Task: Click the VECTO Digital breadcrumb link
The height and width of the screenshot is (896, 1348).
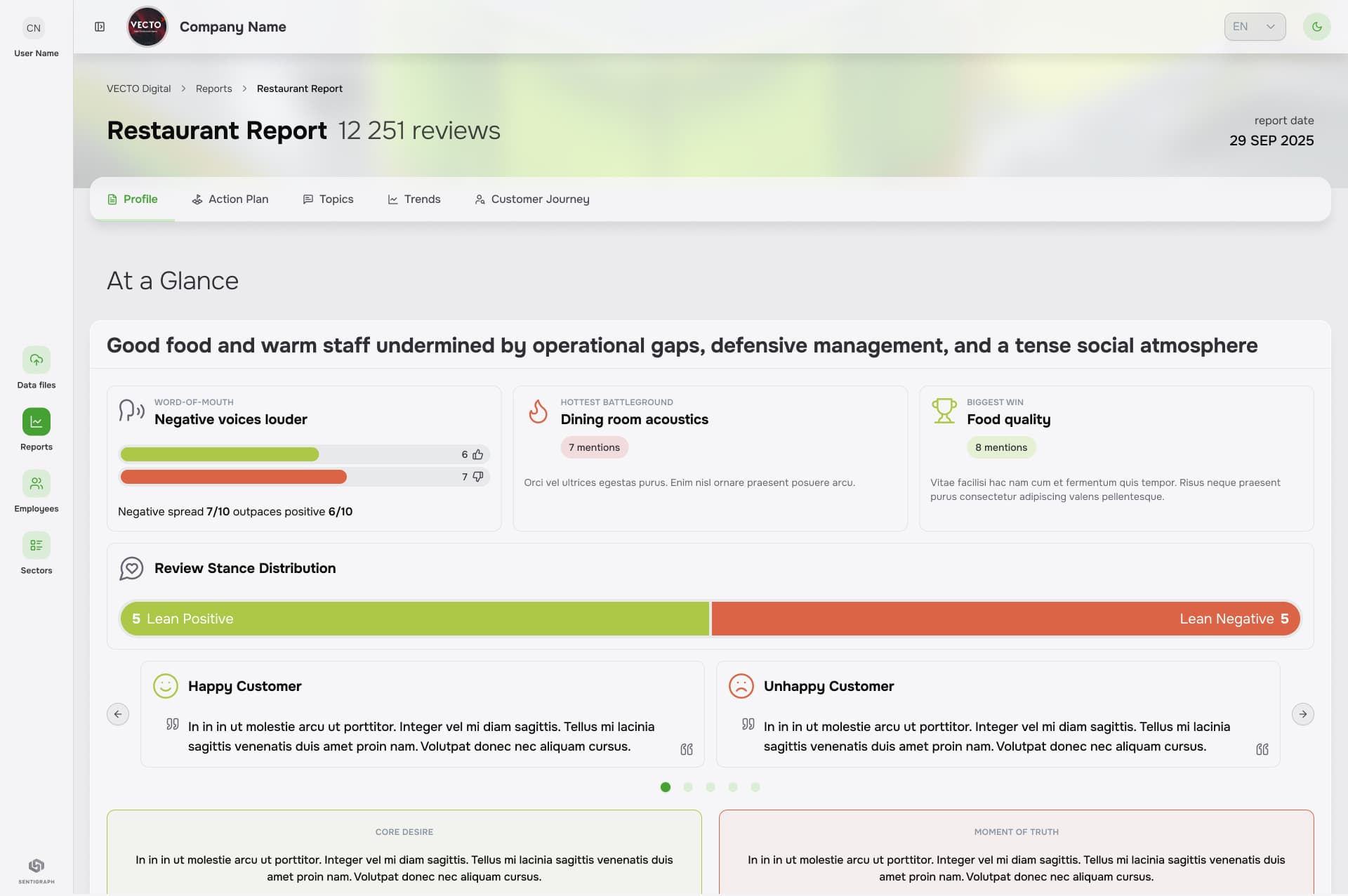Action: point(138,88)
